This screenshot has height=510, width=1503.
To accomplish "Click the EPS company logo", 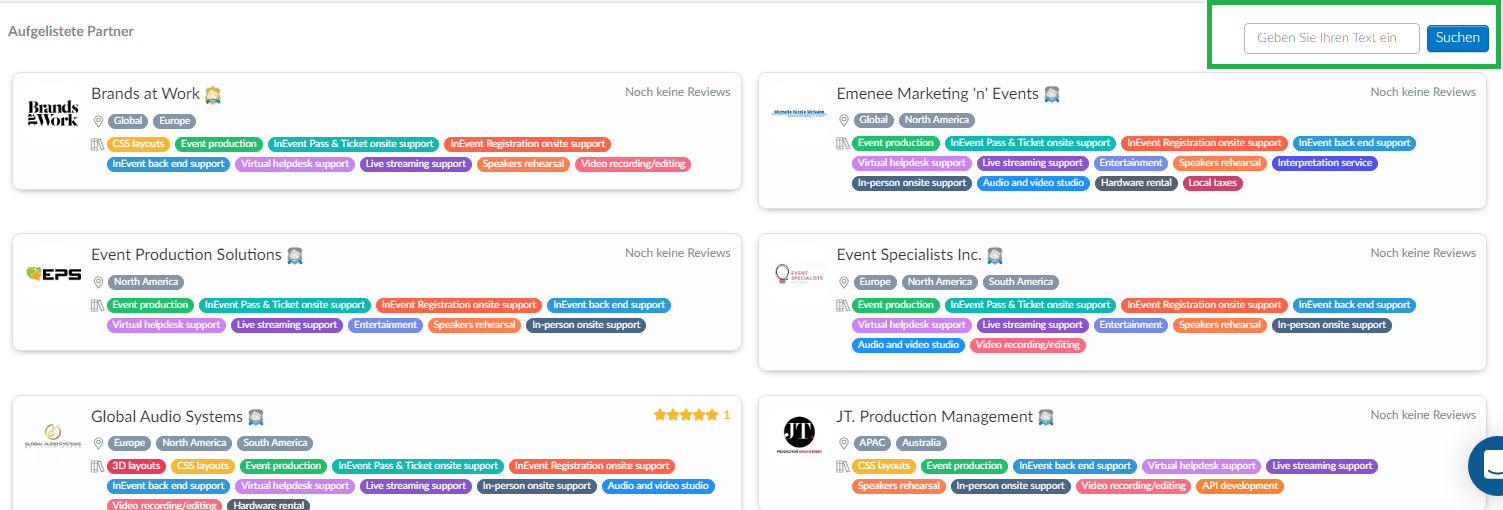I will pyautogui.click(x=53, y=274).
